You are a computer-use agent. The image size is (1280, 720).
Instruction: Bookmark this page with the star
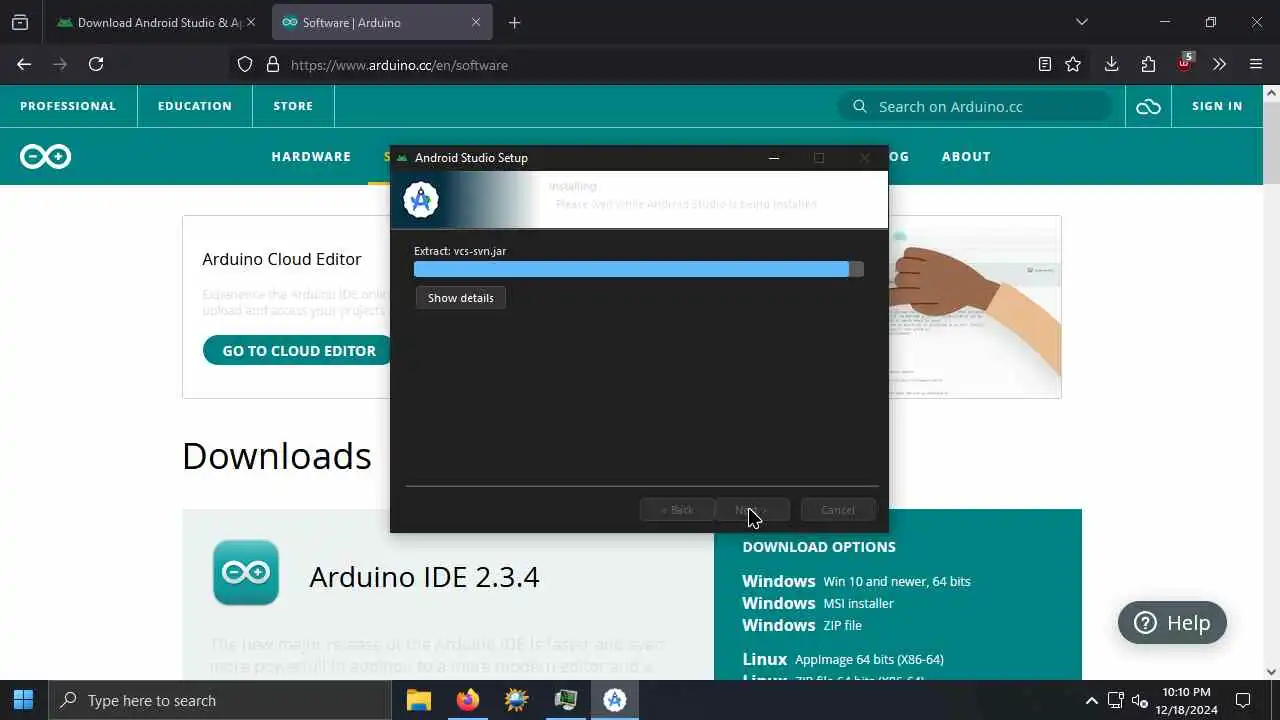click(x=1073, y=64)
